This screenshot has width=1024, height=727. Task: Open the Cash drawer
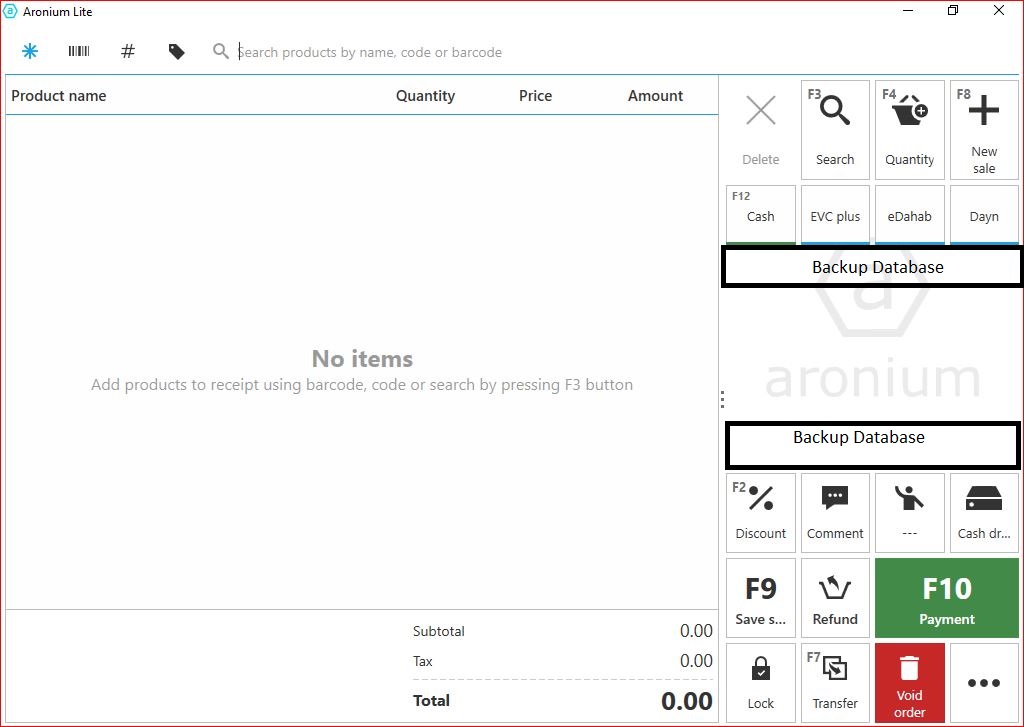984,513
